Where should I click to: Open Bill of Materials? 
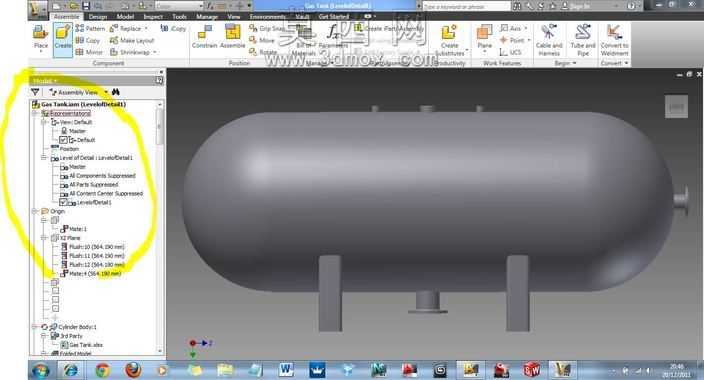click(304, 40)
